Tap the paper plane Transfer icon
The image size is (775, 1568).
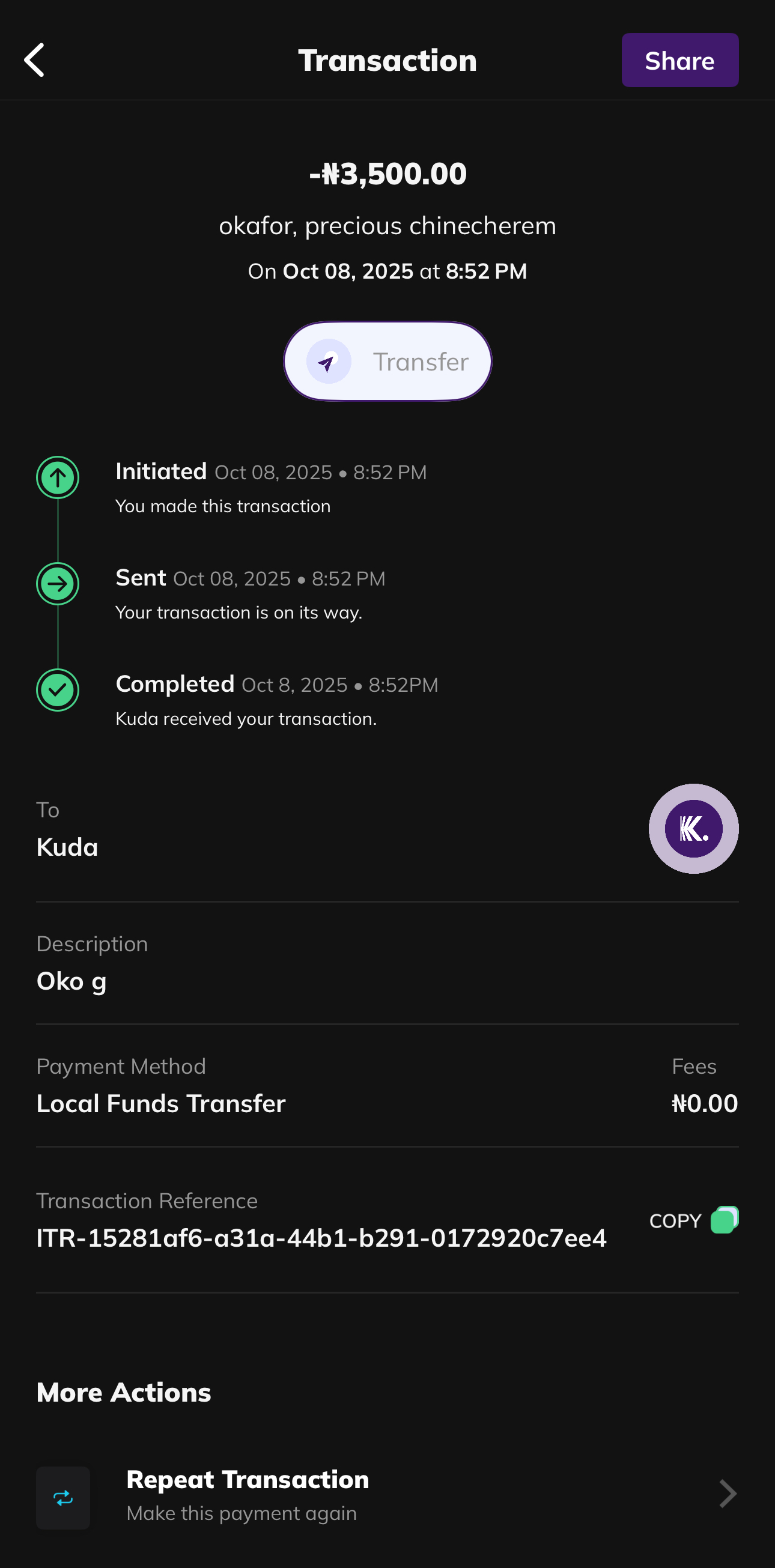tap(329, 362)
